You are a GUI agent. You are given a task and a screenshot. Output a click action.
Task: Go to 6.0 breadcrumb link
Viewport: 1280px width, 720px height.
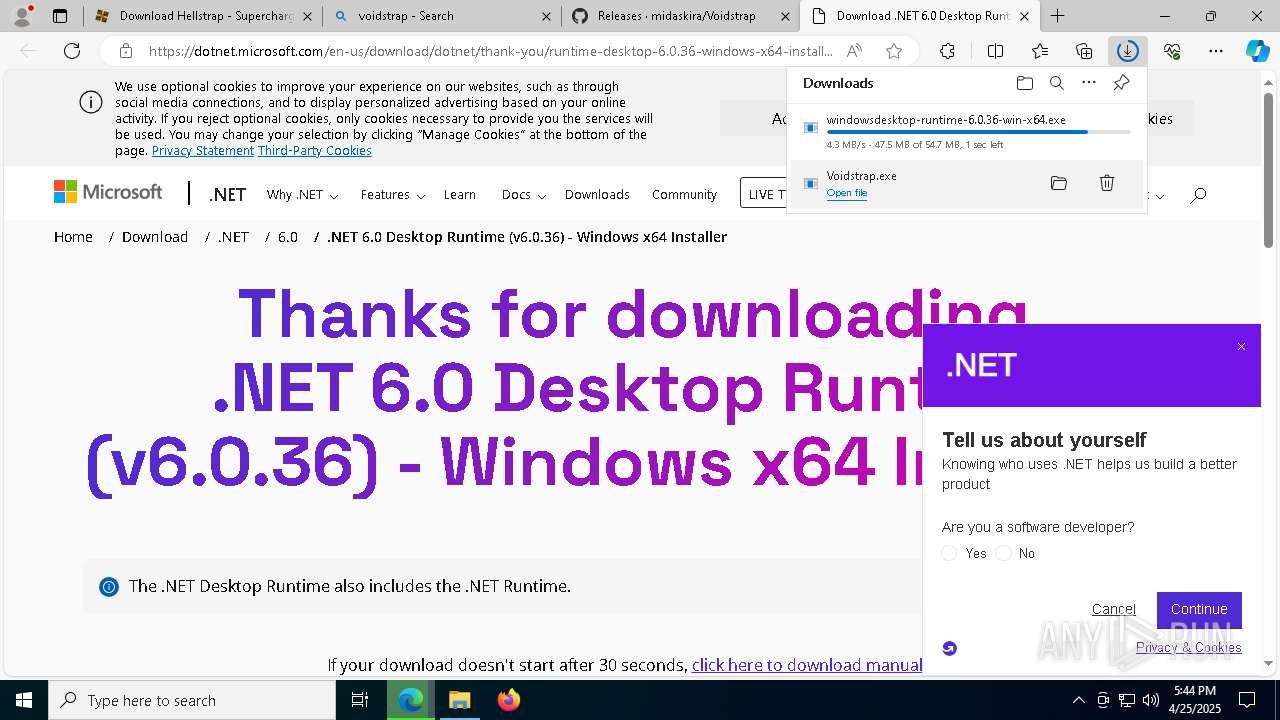pos(288,237)
